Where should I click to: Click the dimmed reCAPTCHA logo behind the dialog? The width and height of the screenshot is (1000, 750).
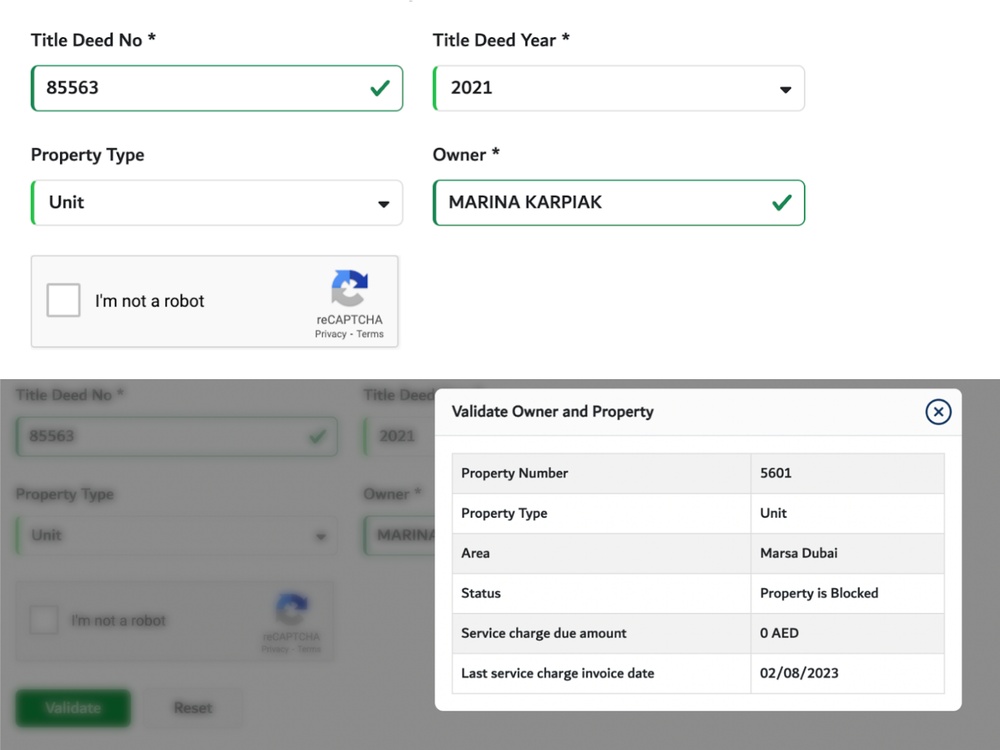[291, 609]
